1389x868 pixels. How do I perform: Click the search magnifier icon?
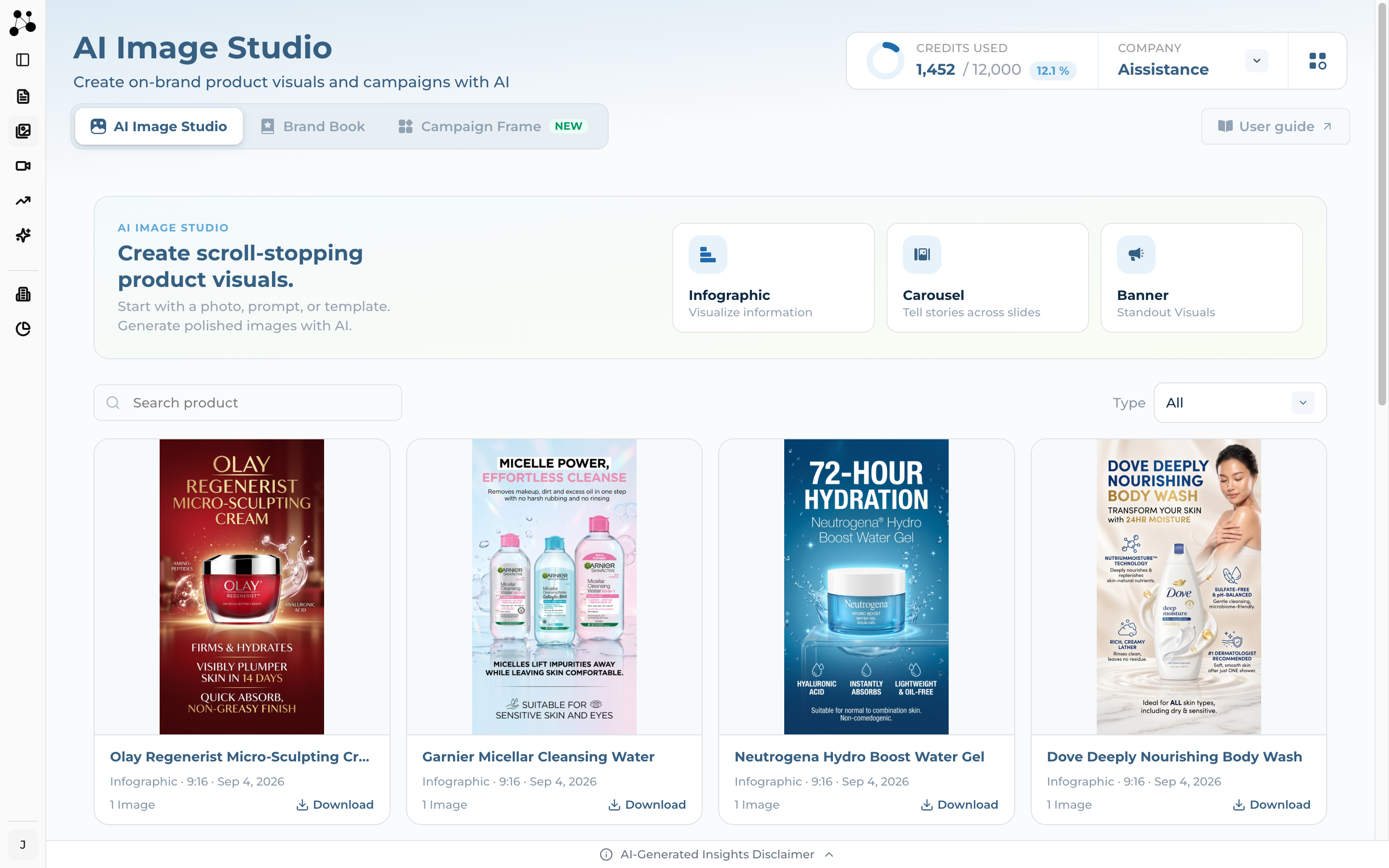113,403
